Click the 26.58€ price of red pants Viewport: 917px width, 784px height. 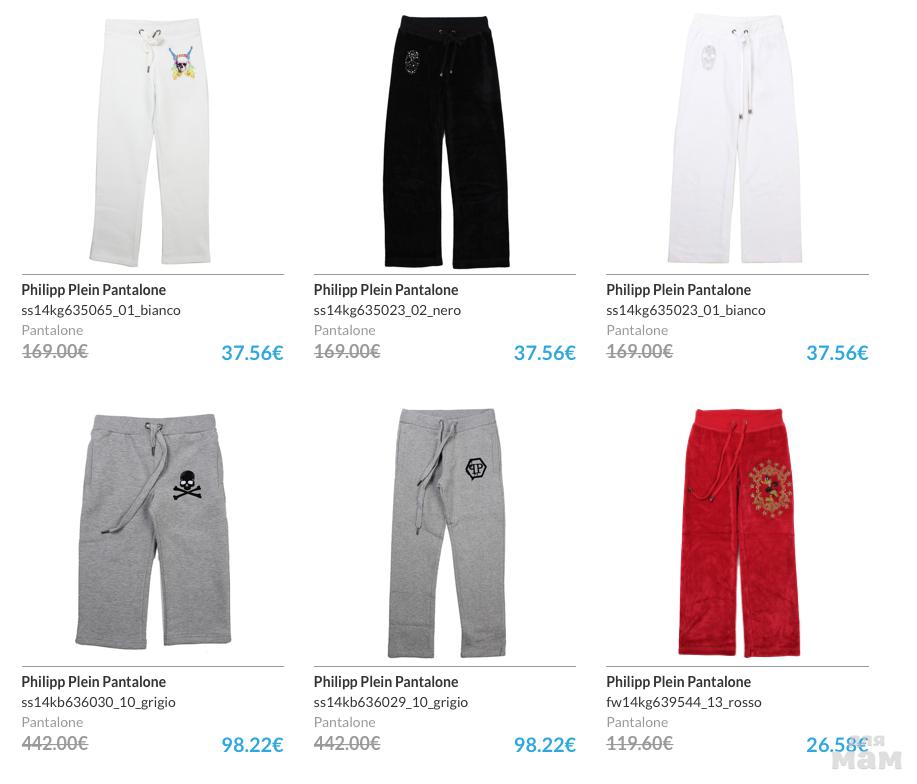(837, 745)
